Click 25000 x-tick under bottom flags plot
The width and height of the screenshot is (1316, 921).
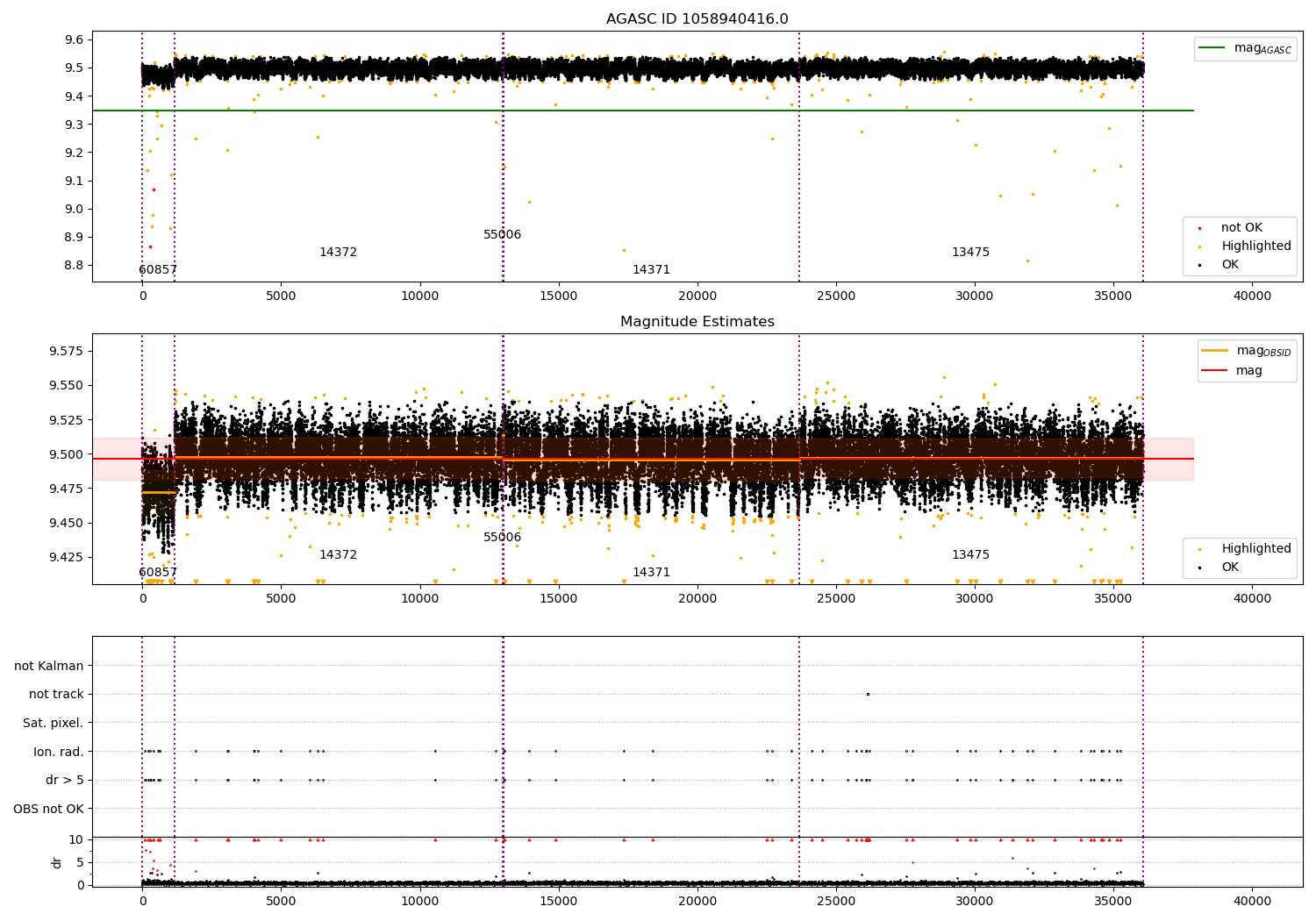[x=836, y=902]
